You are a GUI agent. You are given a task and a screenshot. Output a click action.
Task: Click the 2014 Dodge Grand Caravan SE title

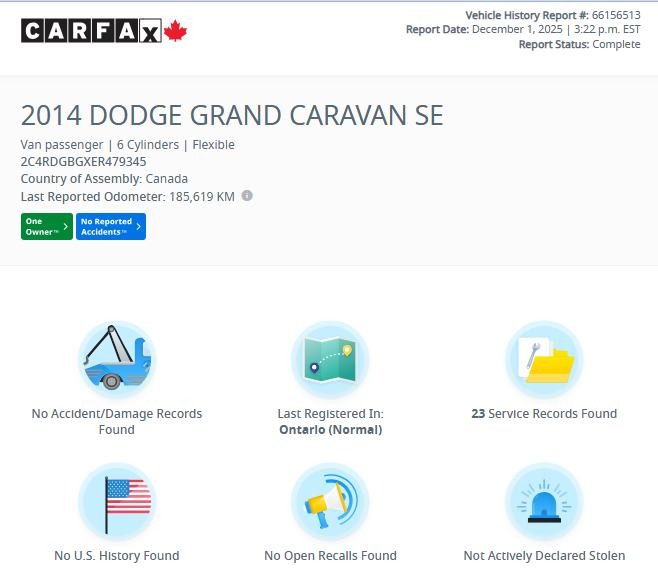click(232, 115)
